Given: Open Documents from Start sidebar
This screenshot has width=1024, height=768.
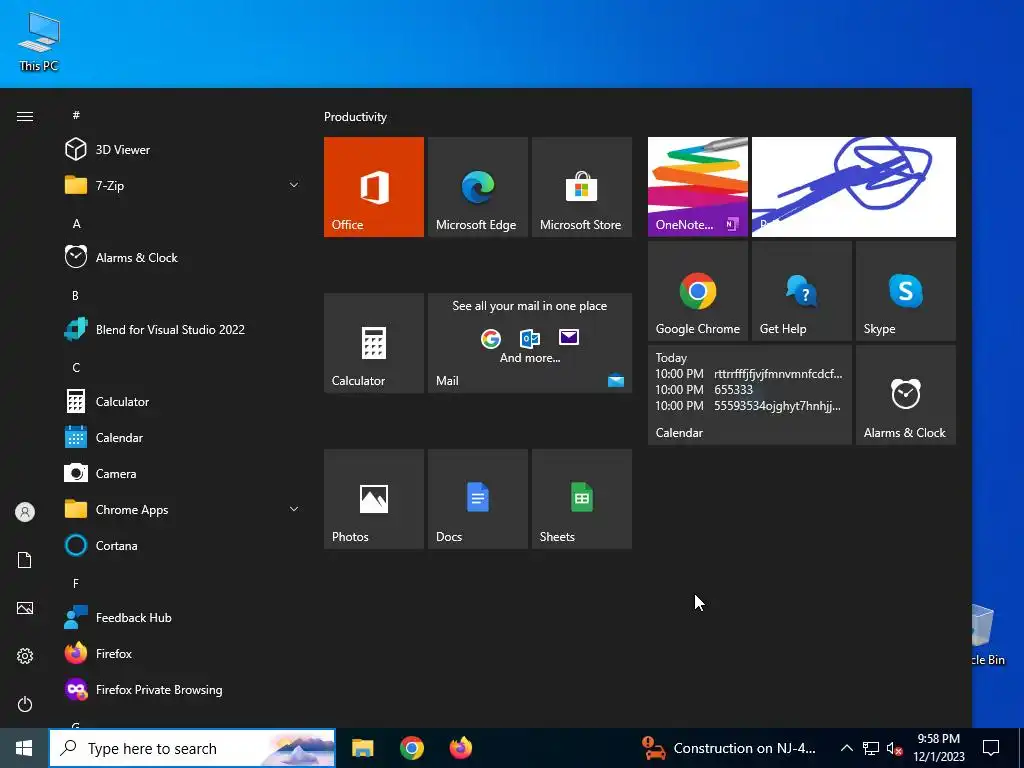Looking at the screenshot, I should (25, 560).
